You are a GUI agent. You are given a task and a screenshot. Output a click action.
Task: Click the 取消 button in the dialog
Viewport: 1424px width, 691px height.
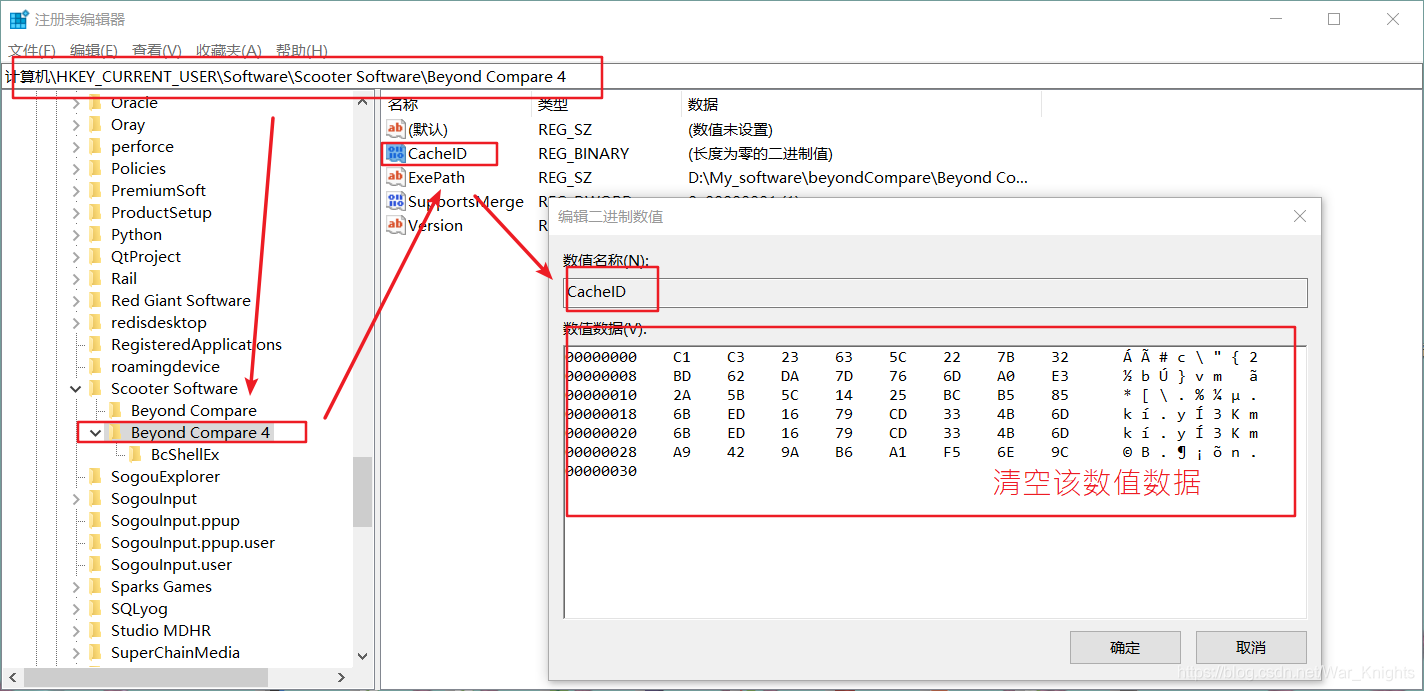[1251, 647]
